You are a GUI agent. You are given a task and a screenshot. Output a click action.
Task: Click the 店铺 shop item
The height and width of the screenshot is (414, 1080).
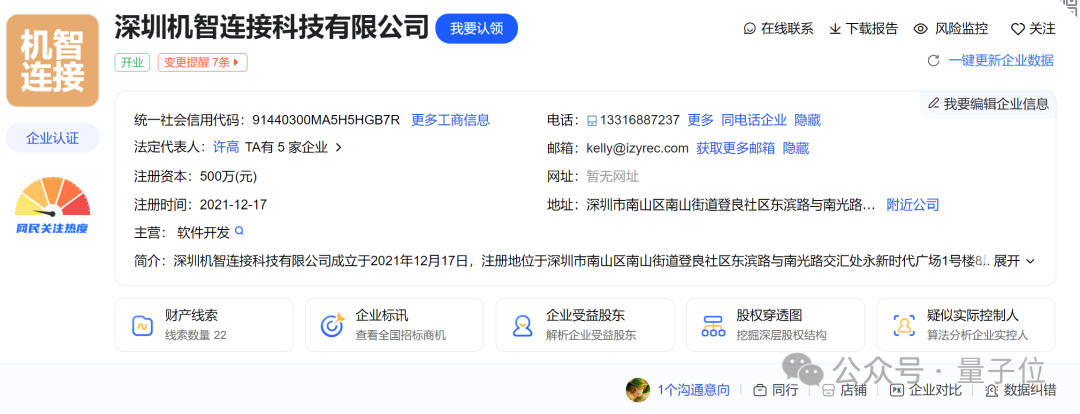tap(844, 390)
